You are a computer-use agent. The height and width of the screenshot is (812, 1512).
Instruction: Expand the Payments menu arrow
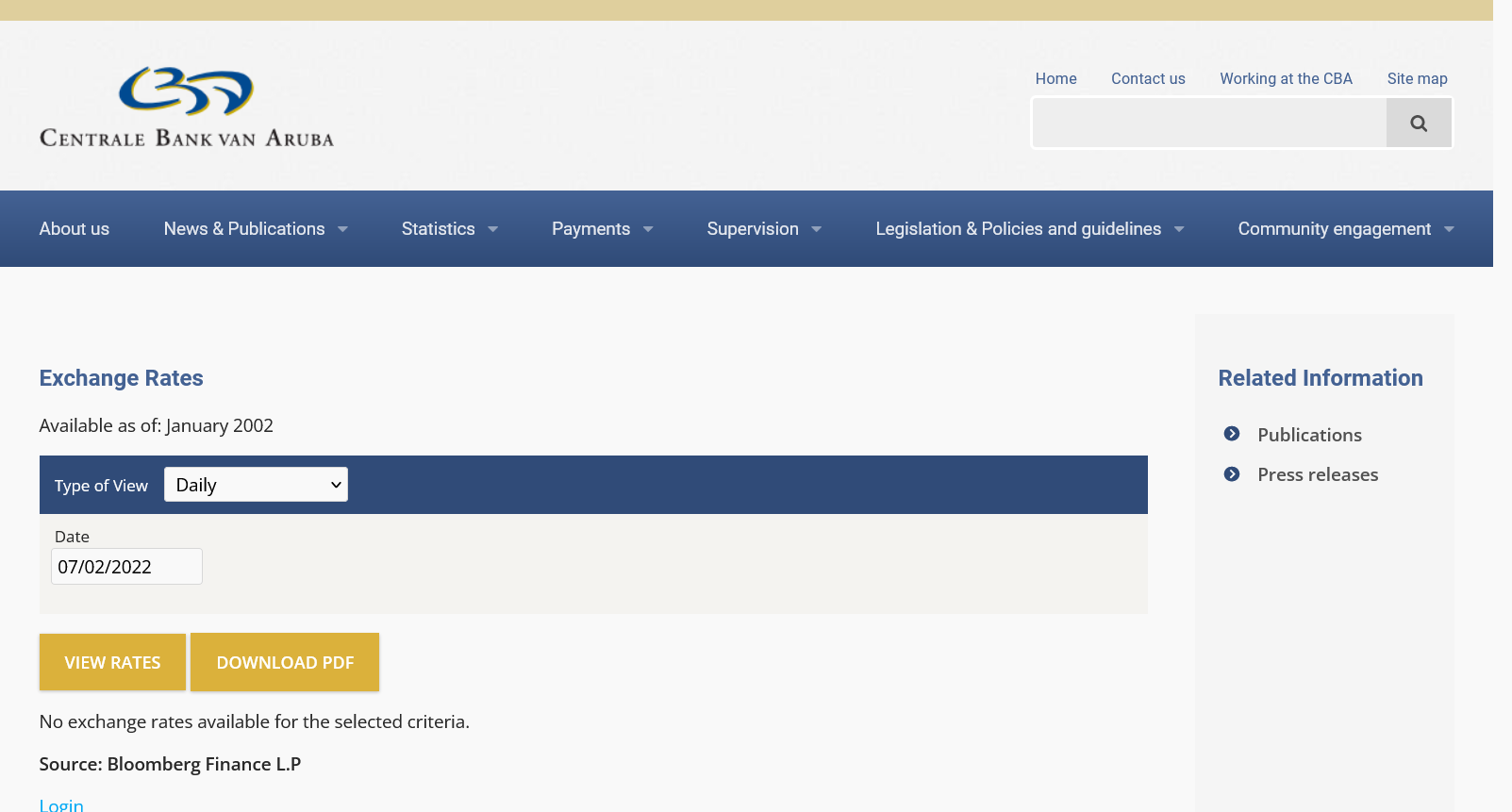[x=648, y=229]
